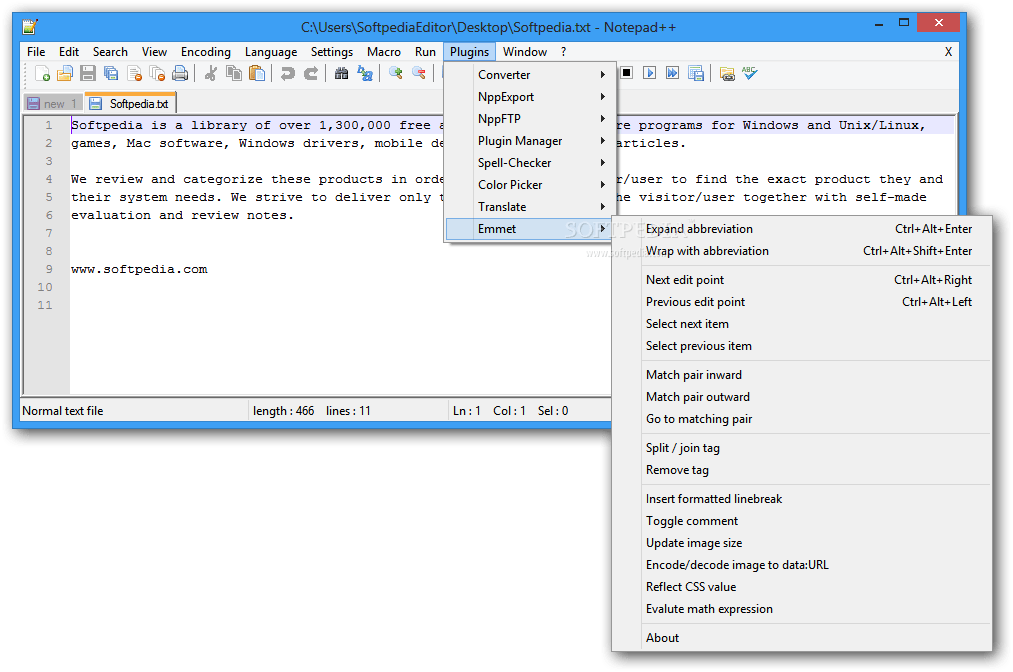Image resolution: width=1013 pixels, height=672 pixels.
Task: Choose Split / join tag
Action: (x=802, y=448)
